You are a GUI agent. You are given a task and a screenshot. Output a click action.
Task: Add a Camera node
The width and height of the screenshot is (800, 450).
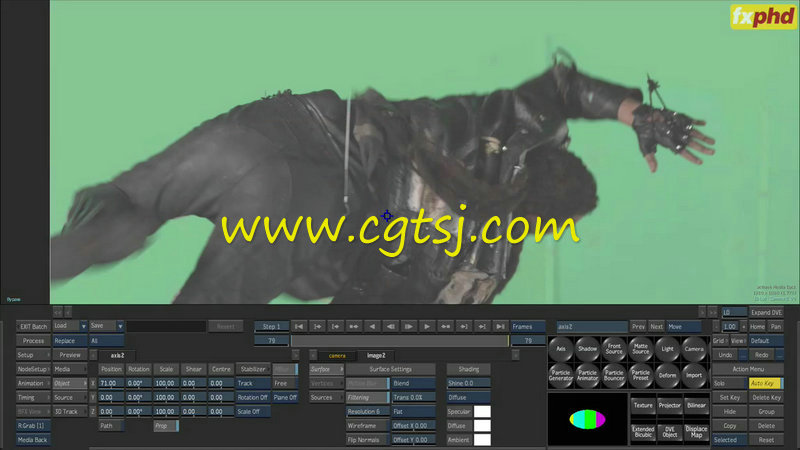[694, 349]
